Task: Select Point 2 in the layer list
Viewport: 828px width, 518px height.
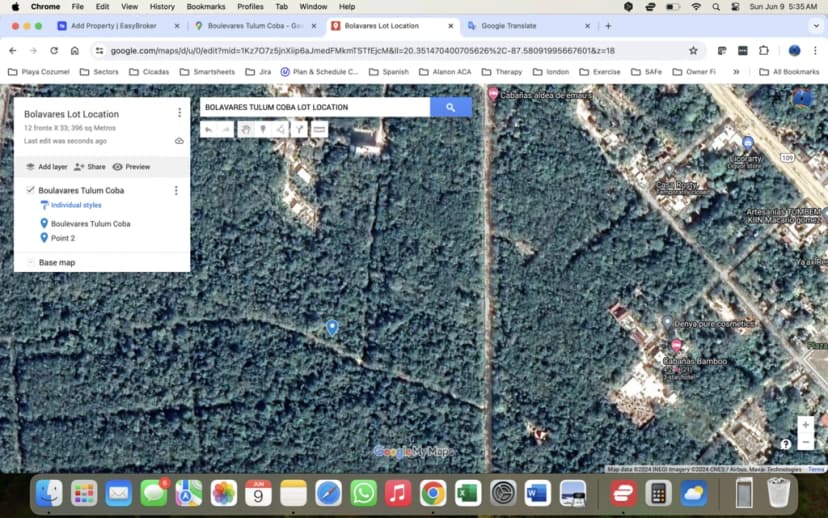Action: point(62,238)
